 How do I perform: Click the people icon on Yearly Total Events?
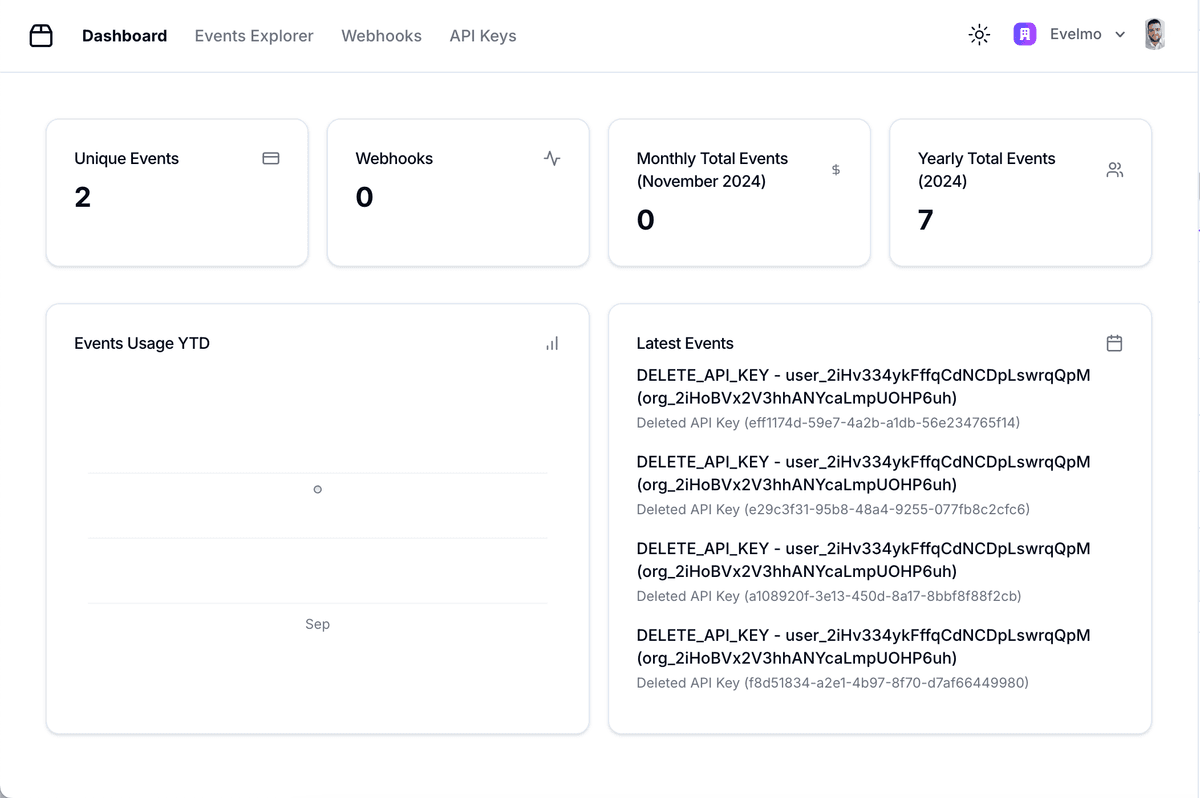click(1115, 170)
